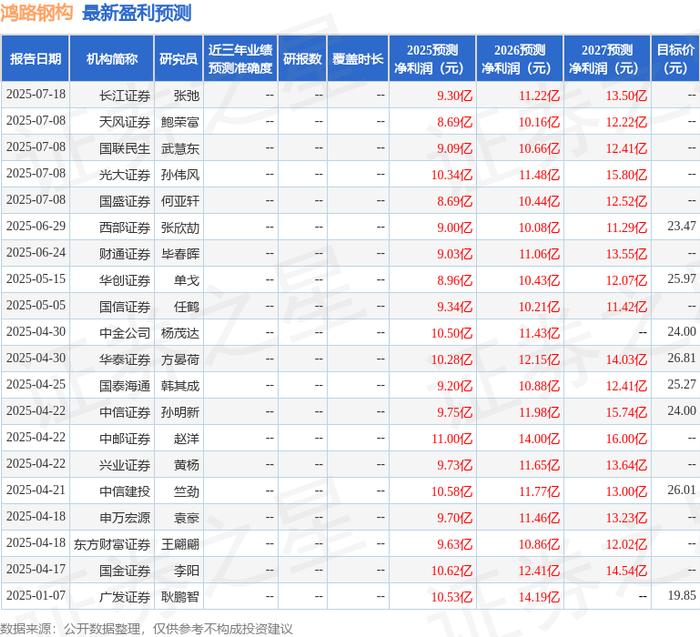This screenshot has height=637, width=700.
Task: Click the 目标价 column header
Action: click(x=675, y=58)
